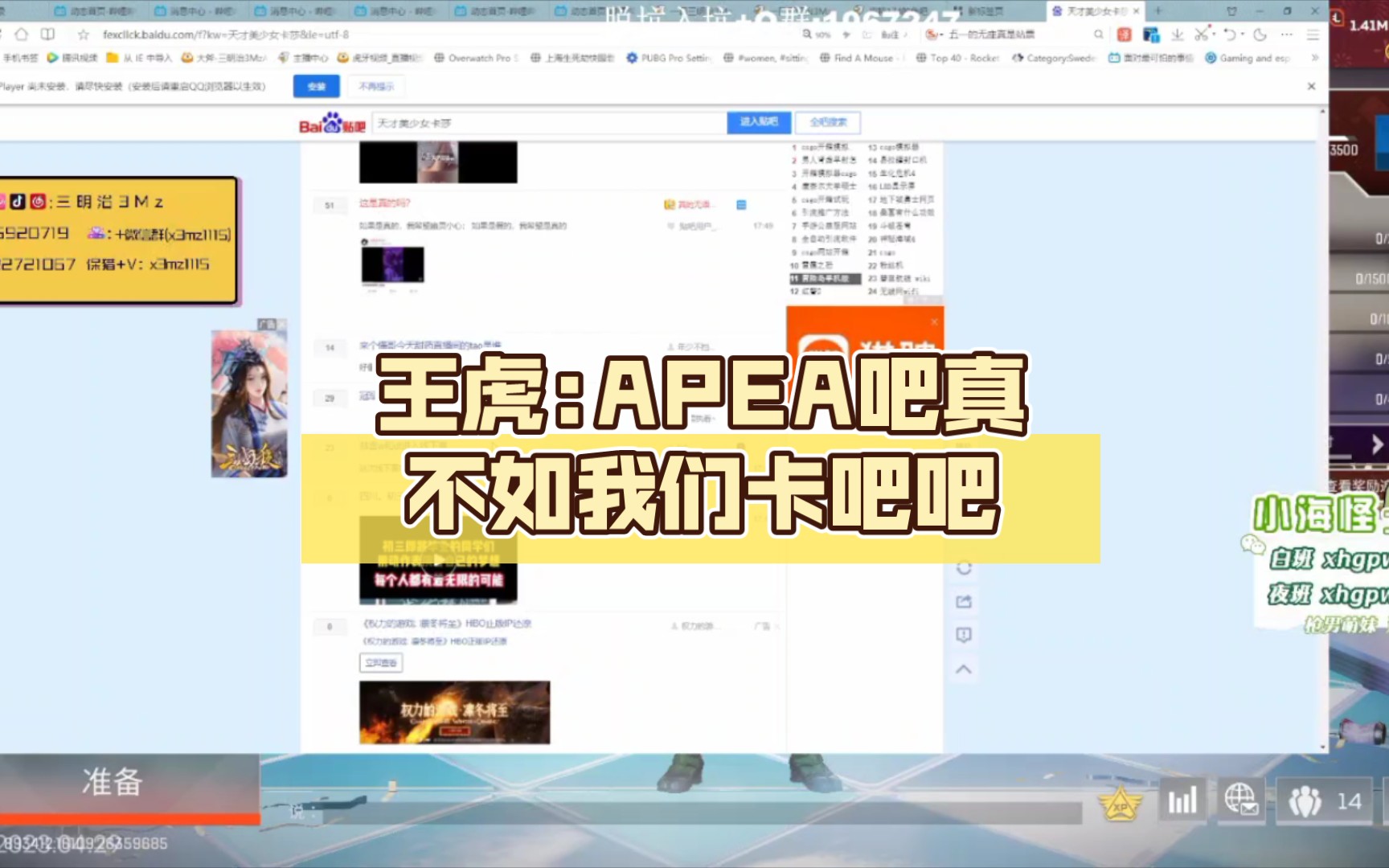
Task: Open the red post title in the row numbered 51
Action: 385,204
